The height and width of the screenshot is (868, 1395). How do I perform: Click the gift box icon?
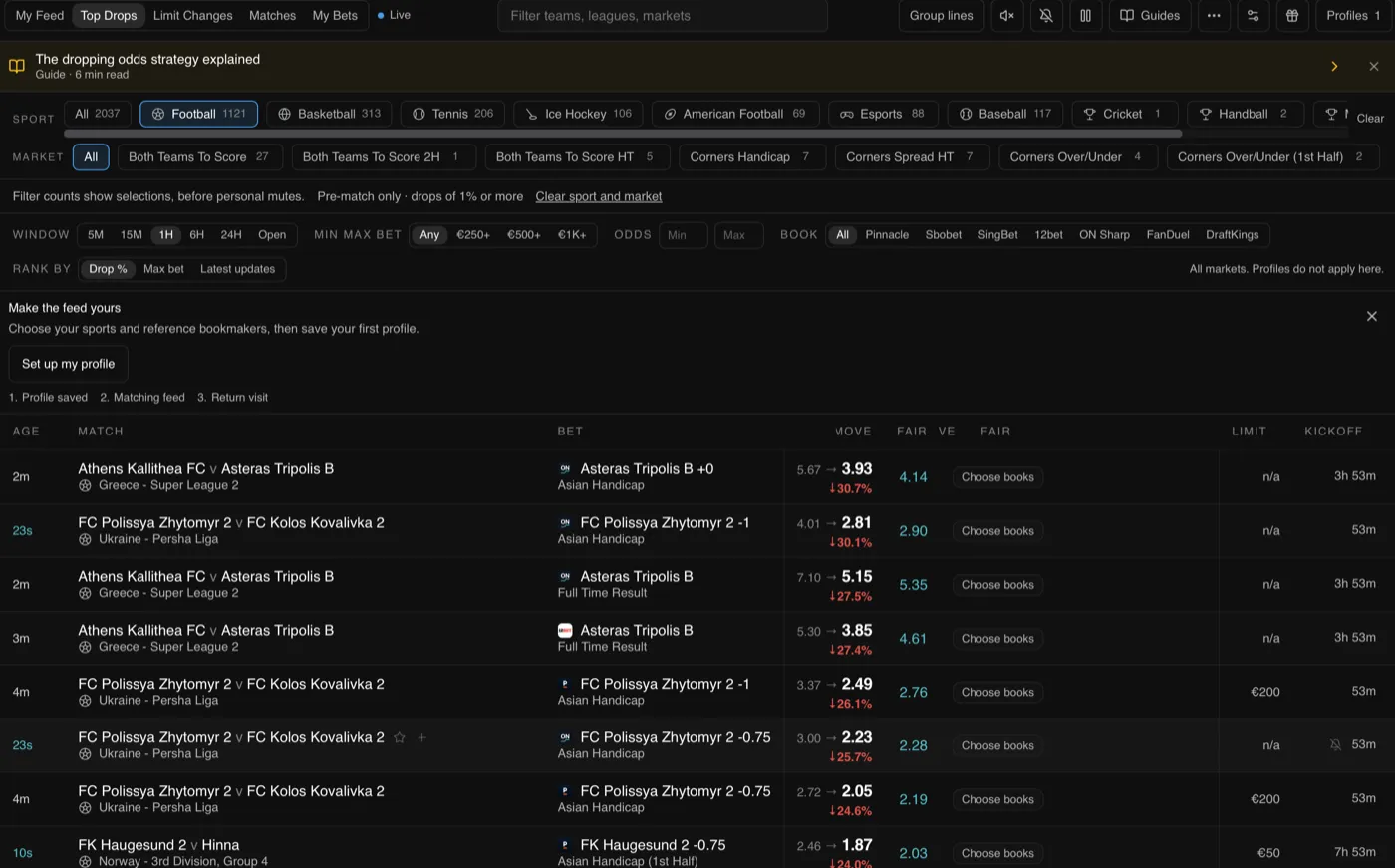coord(1292,16)
